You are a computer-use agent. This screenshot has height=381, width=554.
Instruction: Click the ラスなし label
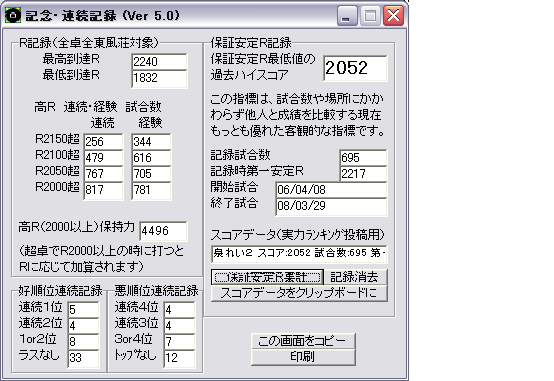pyautogui.click(x=39, y=355)
